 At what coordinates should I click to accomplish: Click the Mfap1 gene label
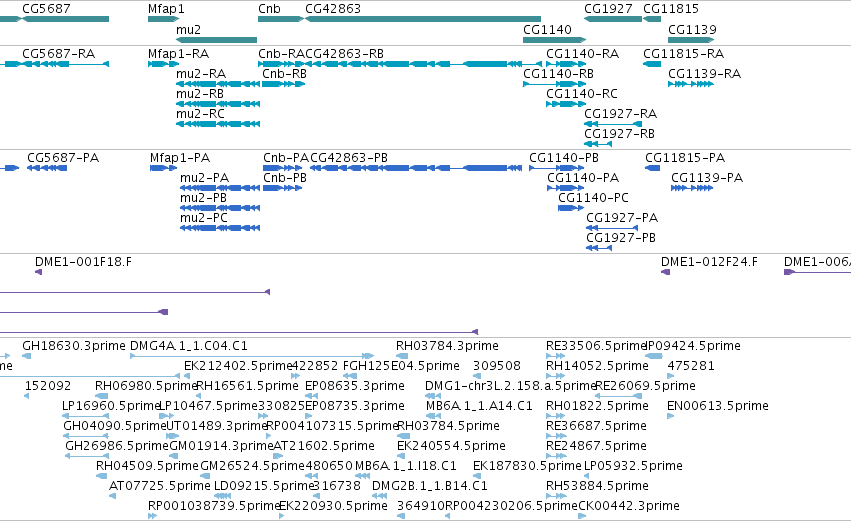click(166, 9)
